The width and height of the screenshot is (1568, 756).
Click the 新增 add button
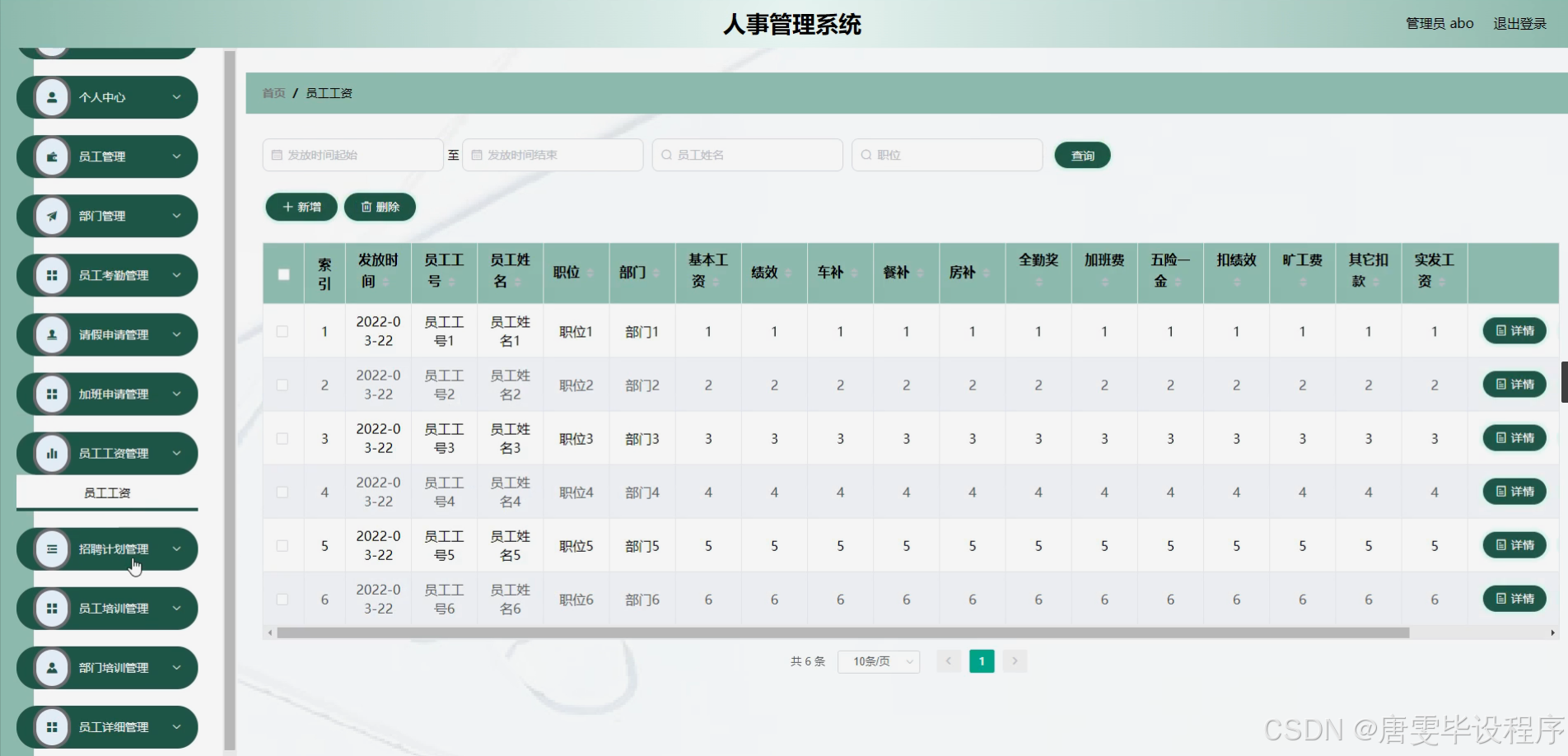click(x=301, y=207)
